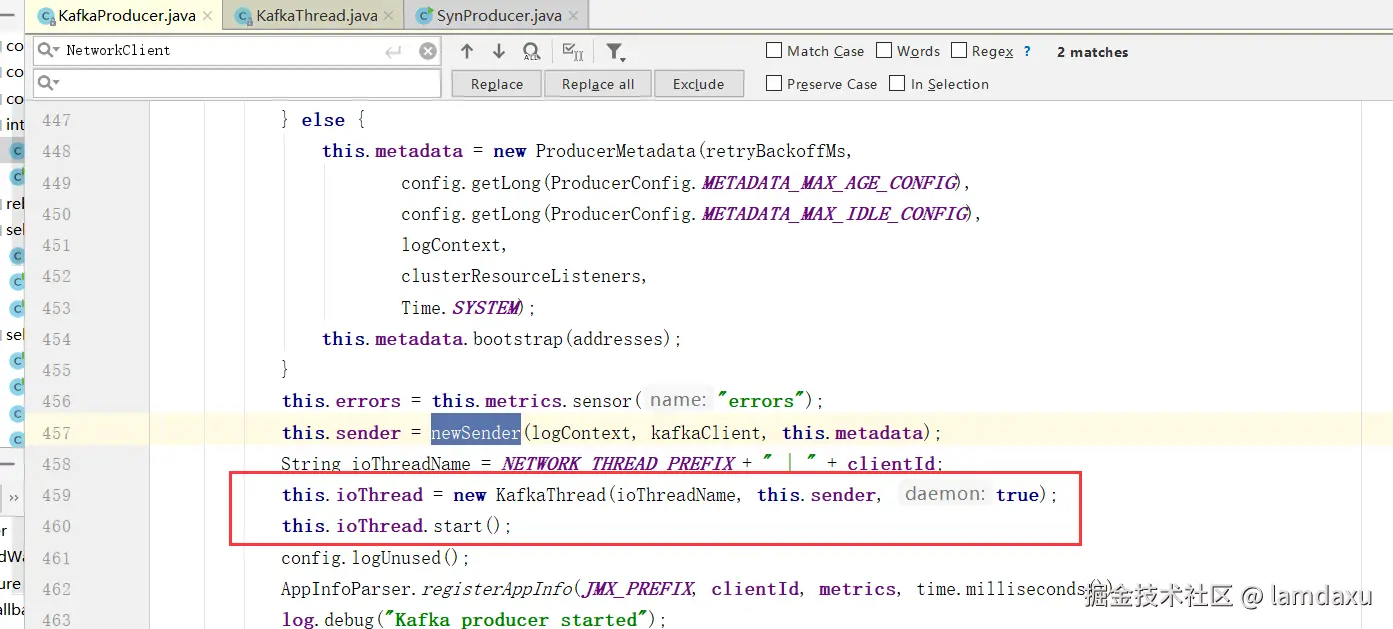
Task: Click line number 459 in gutter
Action: click(56, 495)
